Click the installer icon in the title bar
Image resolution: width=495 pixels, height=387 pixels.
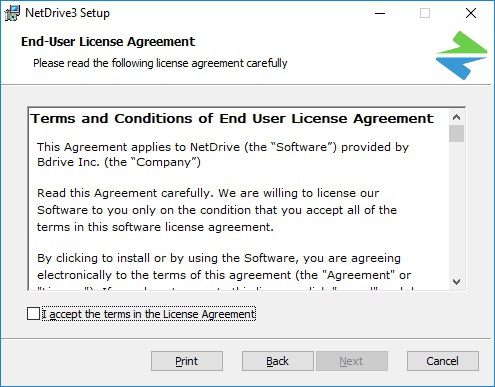(12, 13)
